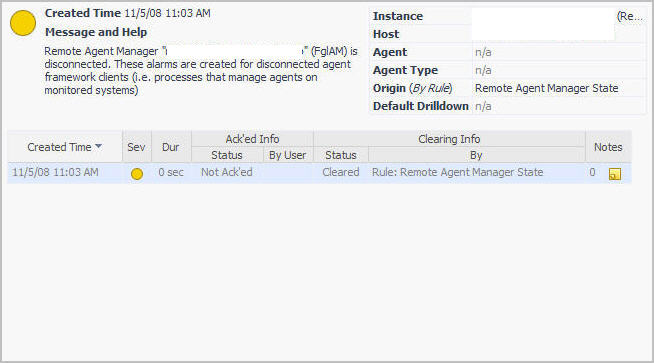Click the Clearing Info Status subheader
This screenshot has height=363, width=654.
[x=341, y=155]
